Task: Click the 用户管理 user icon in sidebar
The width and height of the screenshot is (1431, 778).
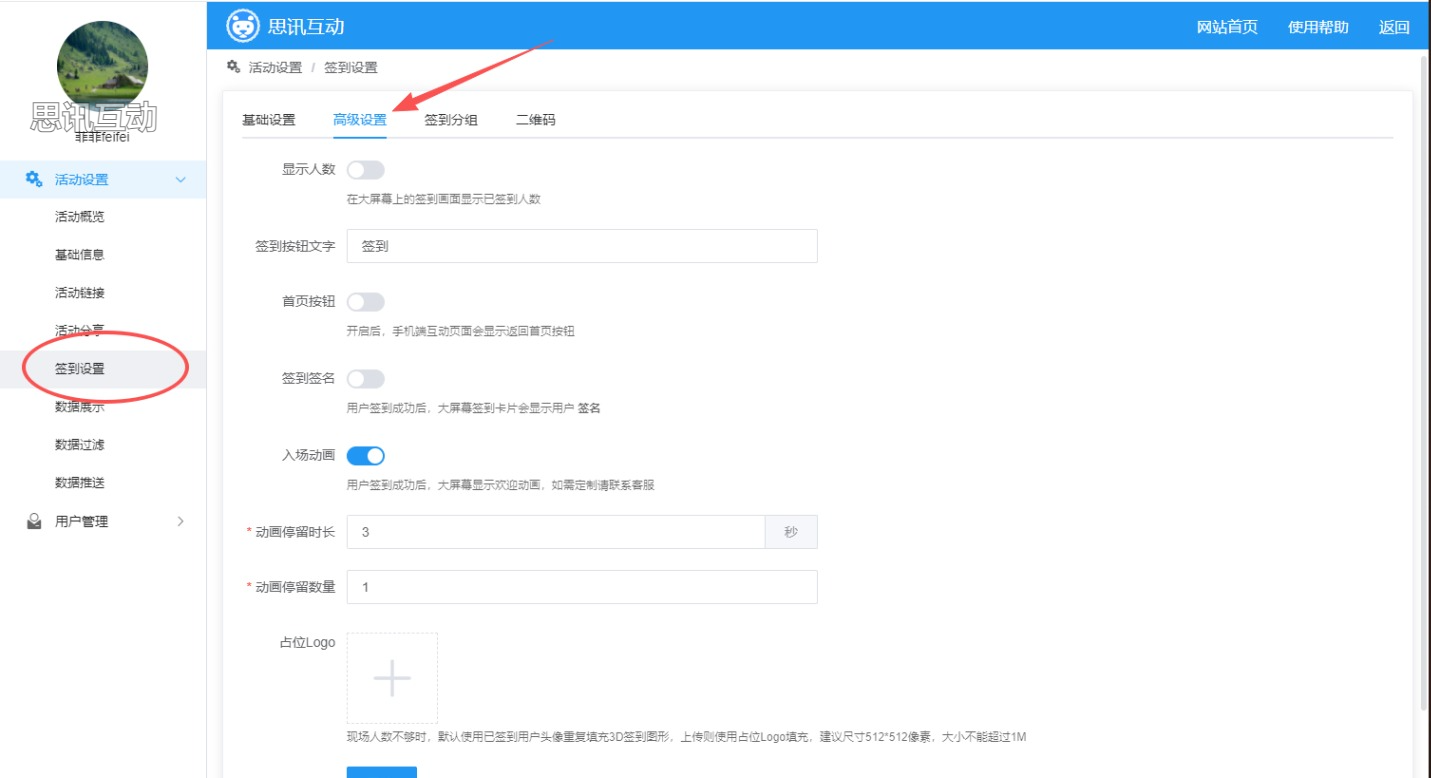Action: (34, 521)
